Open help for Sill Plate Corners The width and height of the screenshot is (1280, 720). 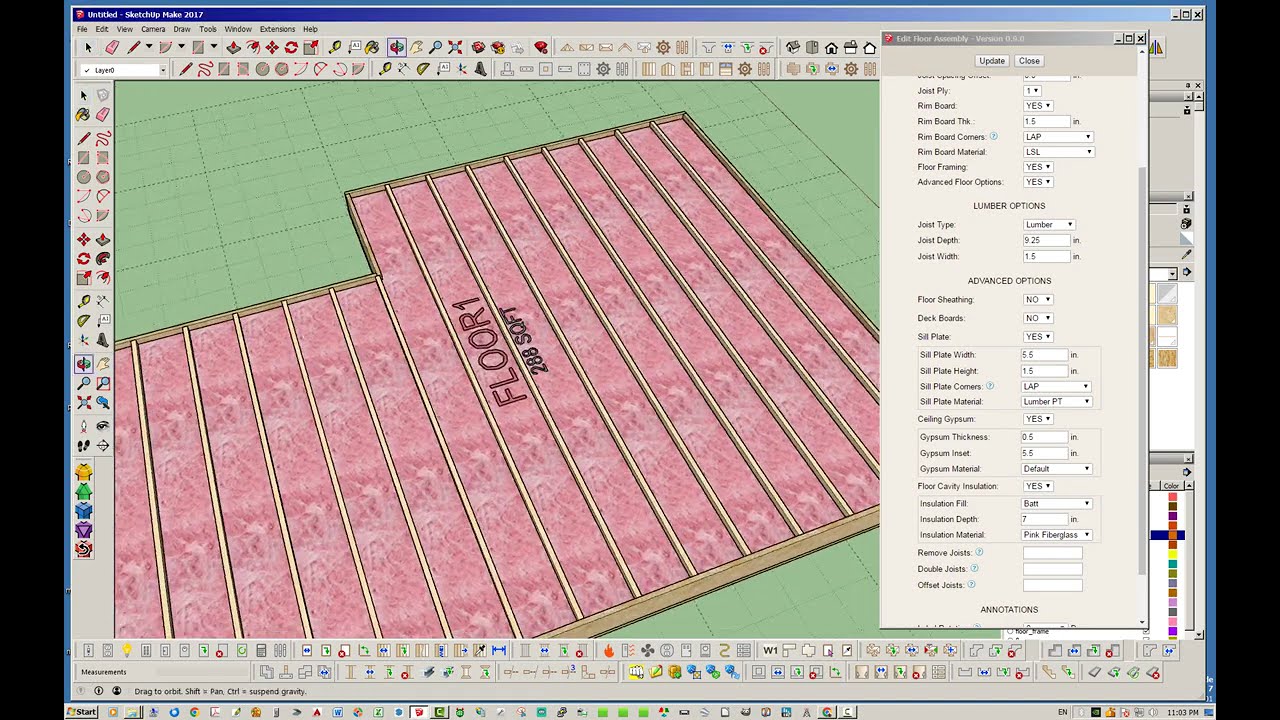click(x=990, y=386)
